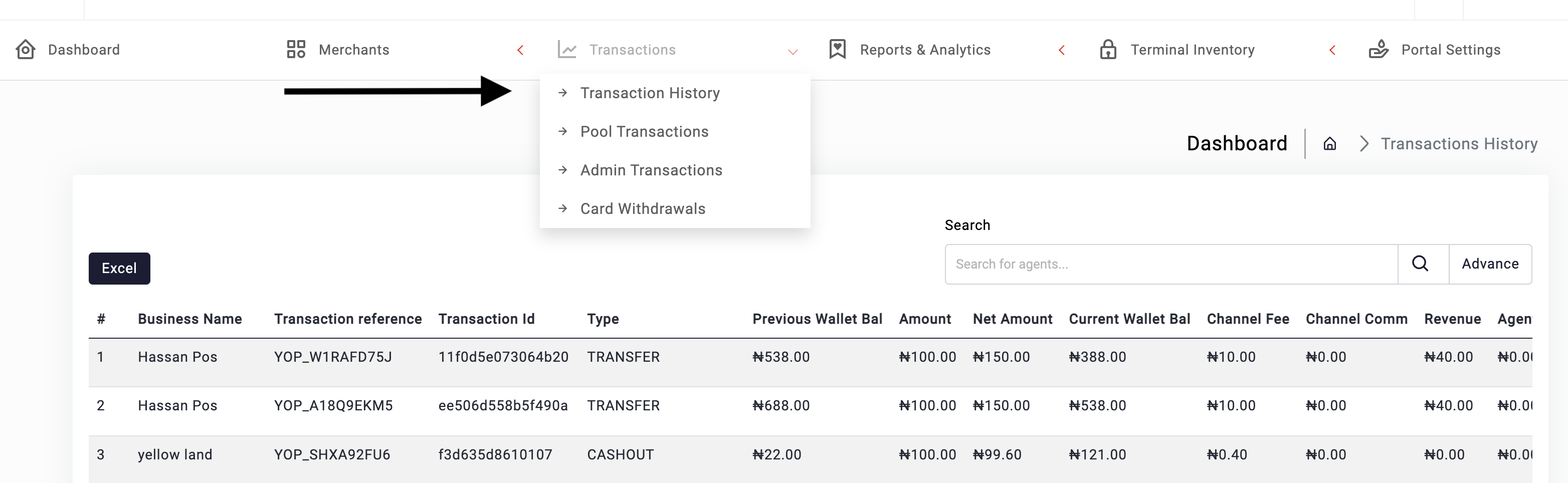Screen dimensions: 1568x483
Task: Open Card Withdrawals menu entry
Action: click(x=642, y=208)
